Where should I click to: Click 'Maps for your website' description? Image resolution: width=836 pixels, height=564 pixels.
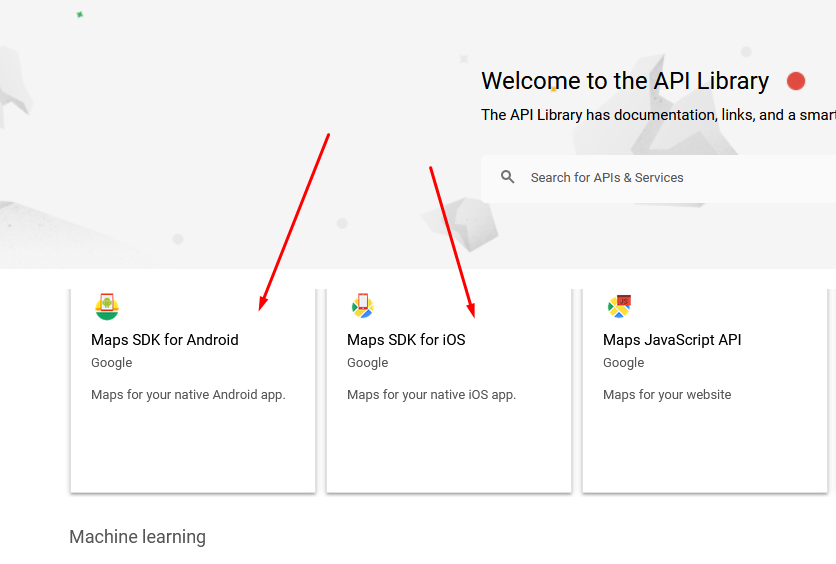[x=667, y=394]
